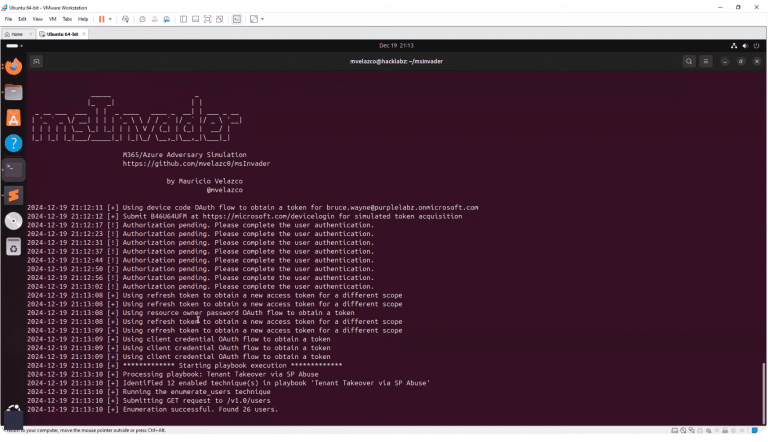Viewport: 768px width, 442px height.
Task: Click 'Running the enumerate_users technique' line
Action: pos(148,392)
